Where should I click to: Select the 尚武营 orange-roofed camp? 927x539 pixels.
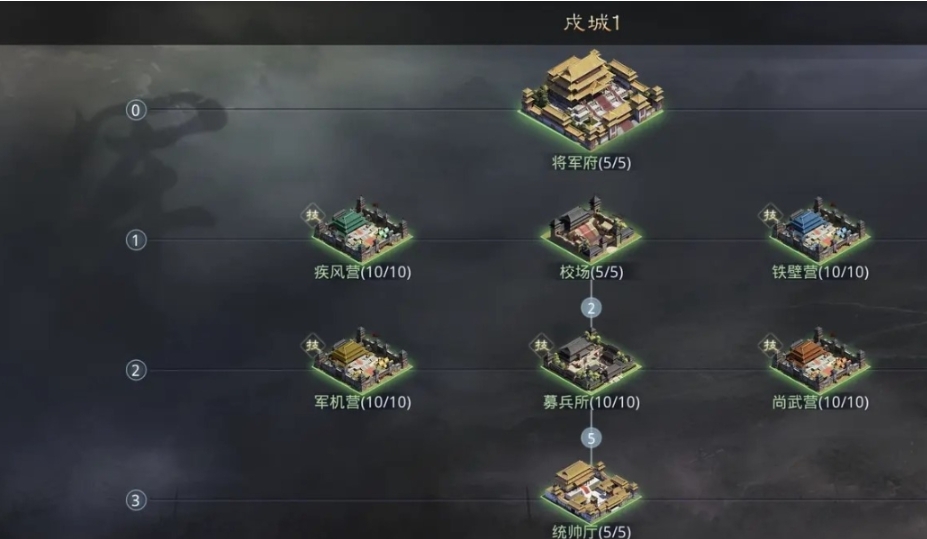pos(820,361)
